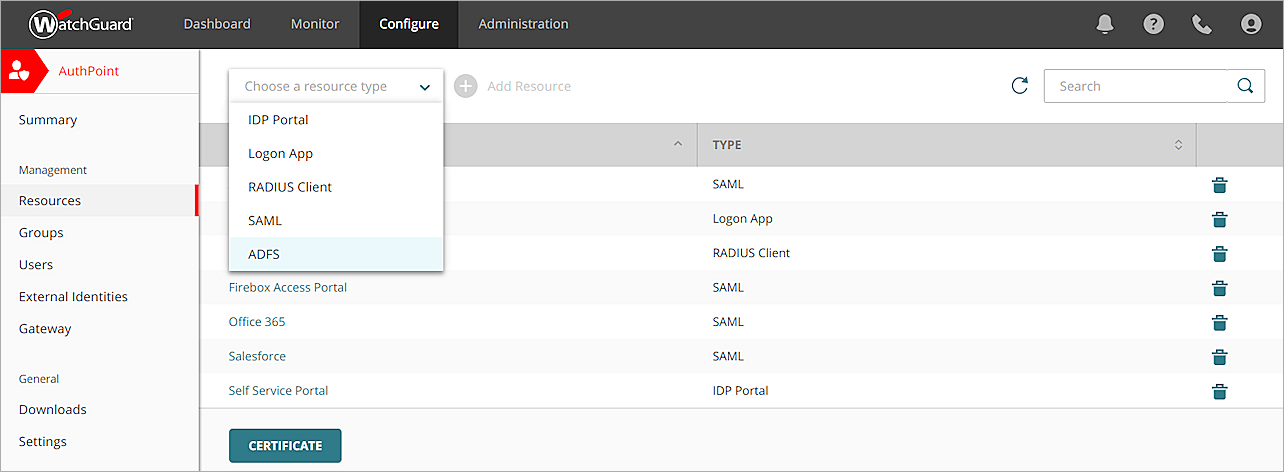Click trash icon for Self Service Portal
Image resolution: width=1284 pixels, height=472 pixels.
pos(1219,391)
